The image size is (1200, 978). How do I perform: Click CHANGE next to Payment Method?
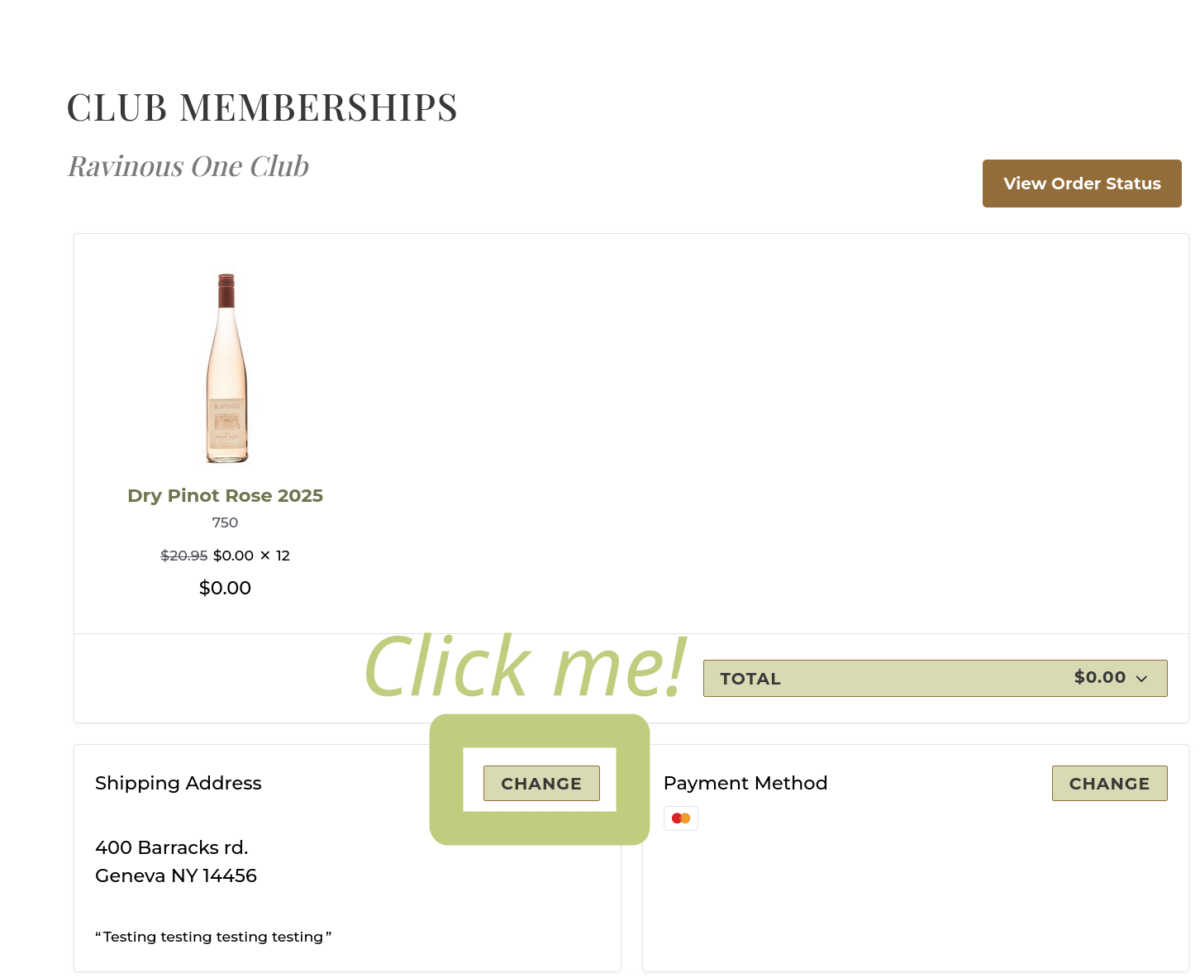point(1109,783)
